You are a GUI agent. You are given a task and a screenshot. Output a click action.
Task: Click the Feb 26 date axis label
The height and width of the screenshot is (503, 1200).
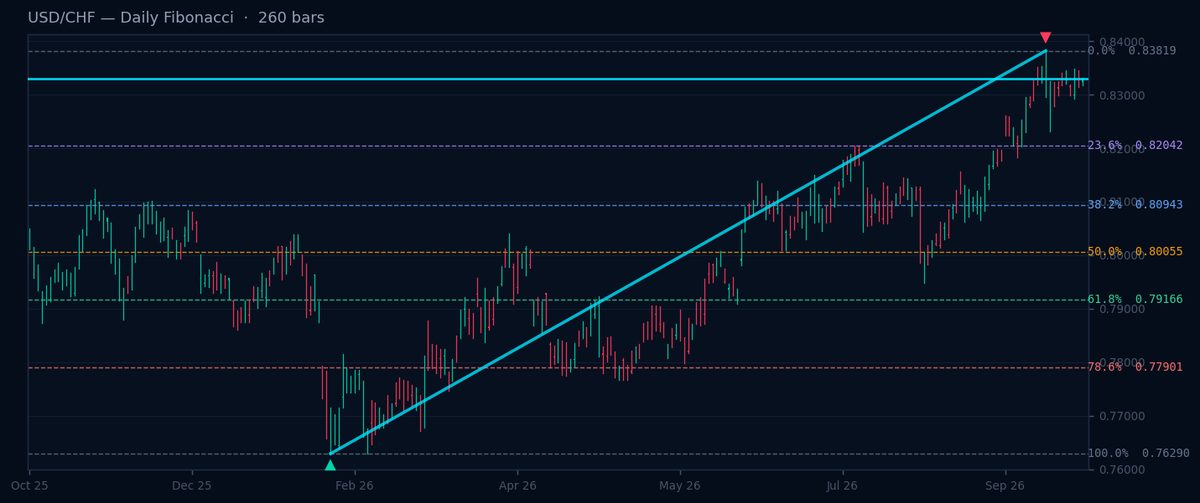[x=355, y=485]
